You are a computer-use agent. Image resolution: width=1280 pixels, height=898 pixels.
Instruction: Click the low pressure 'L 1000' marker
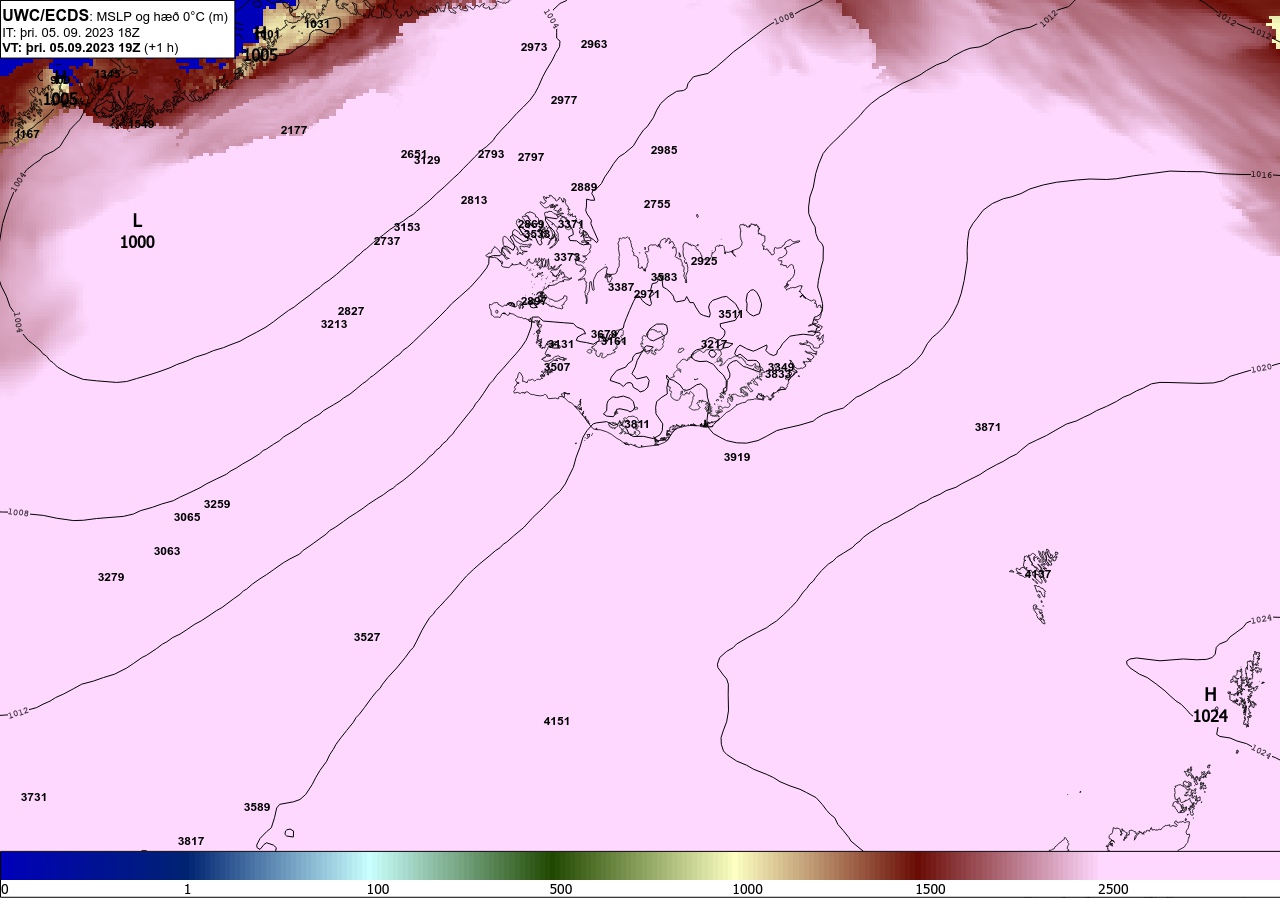[137, 231]
